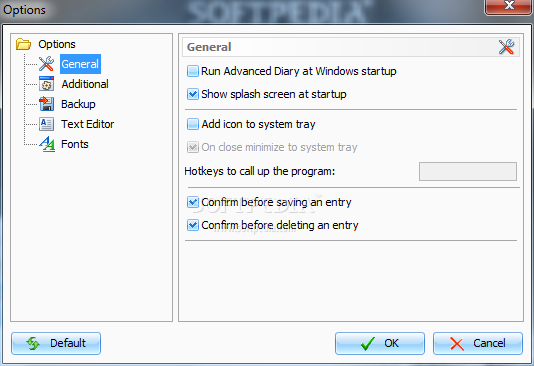Click the Additional settings gear icon
This screenshot has height=366, width=534.
click(x=46, y=84)
